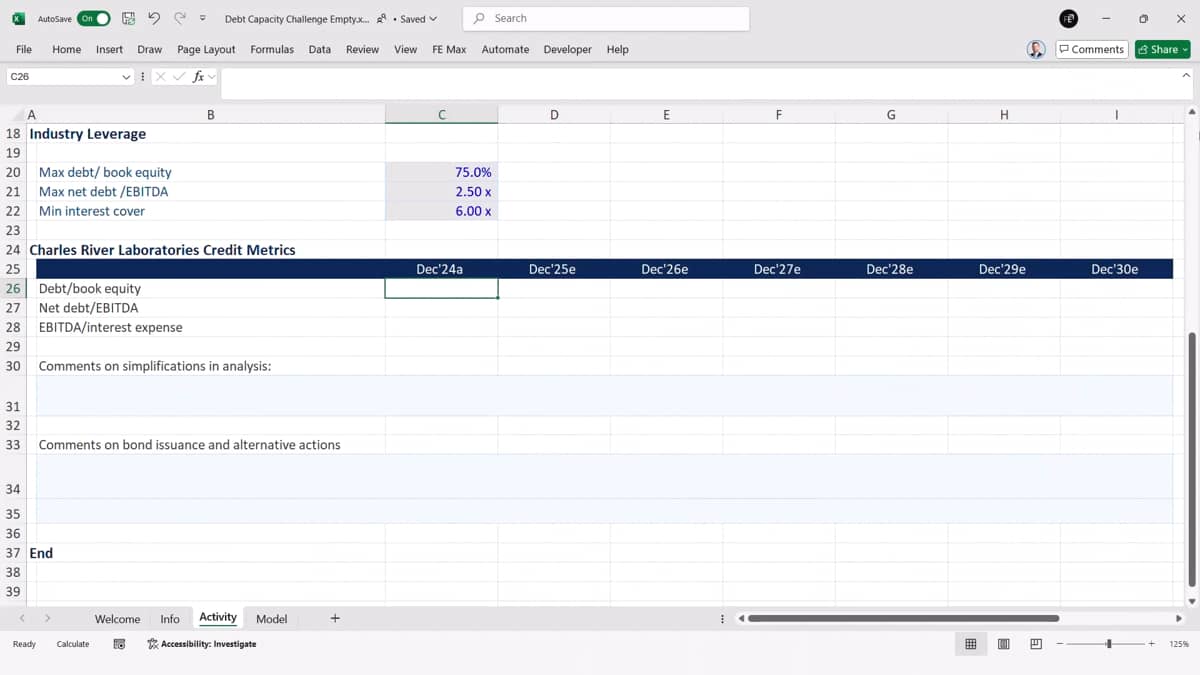Screen dimensions: 1200x675
Task: Open the Draw ribbon tab
Action: tap(150, 49)
